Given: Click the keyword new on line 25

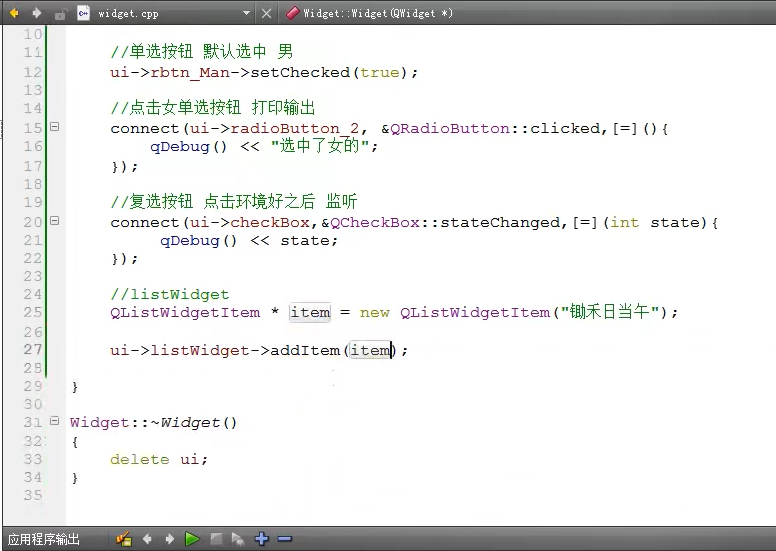Looking at the screenshot, I should coord(374,313).
